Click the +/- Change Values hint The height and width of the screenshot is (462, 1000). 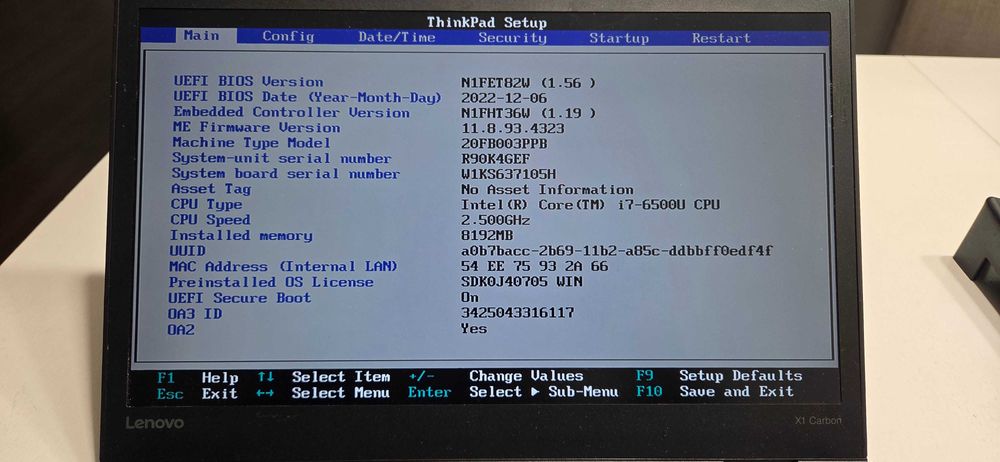496,376
